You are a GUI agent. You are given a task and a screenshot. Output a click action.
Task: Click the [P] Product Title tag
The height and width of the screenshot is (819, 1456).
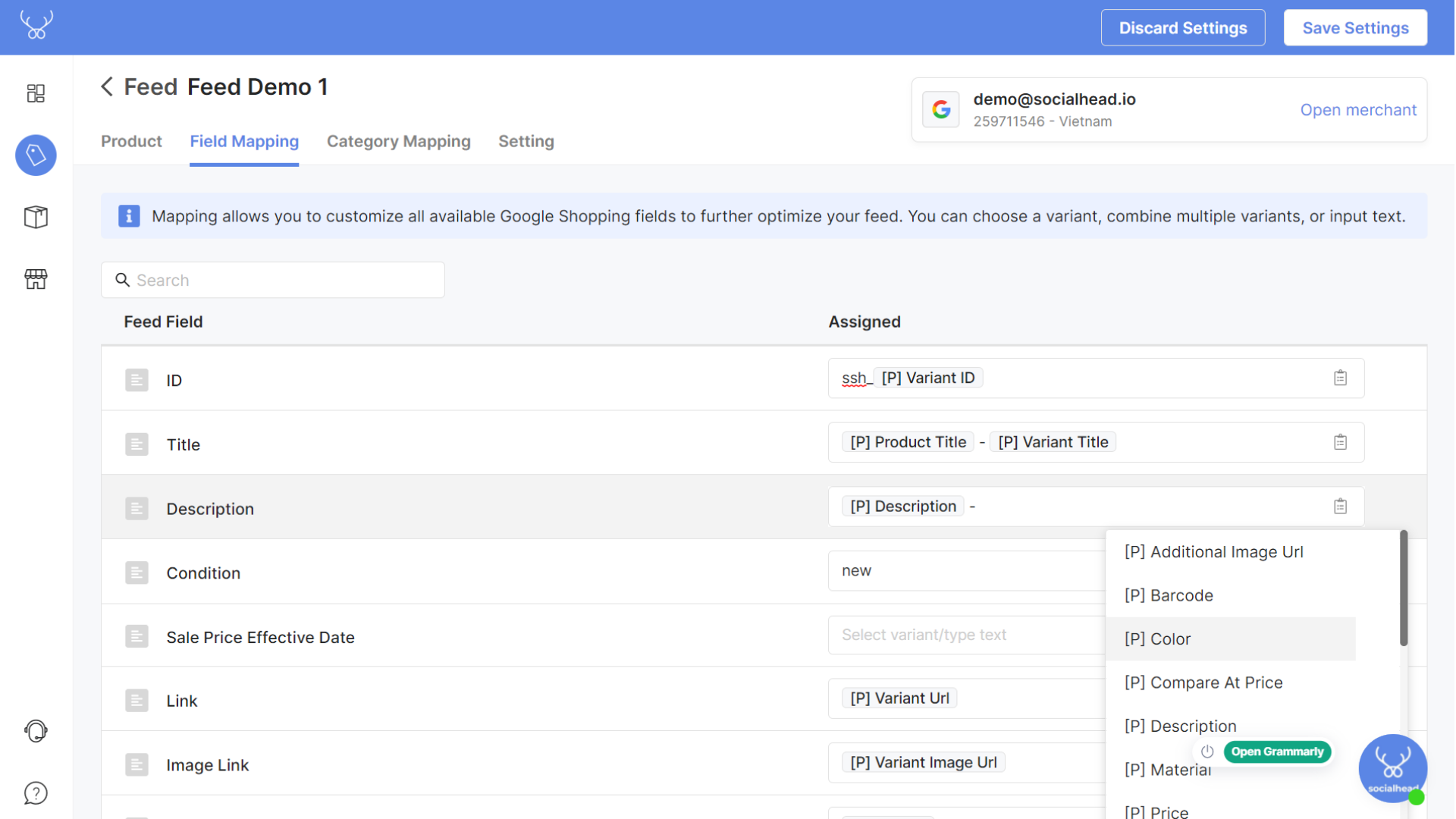click(x=908, y=442)
